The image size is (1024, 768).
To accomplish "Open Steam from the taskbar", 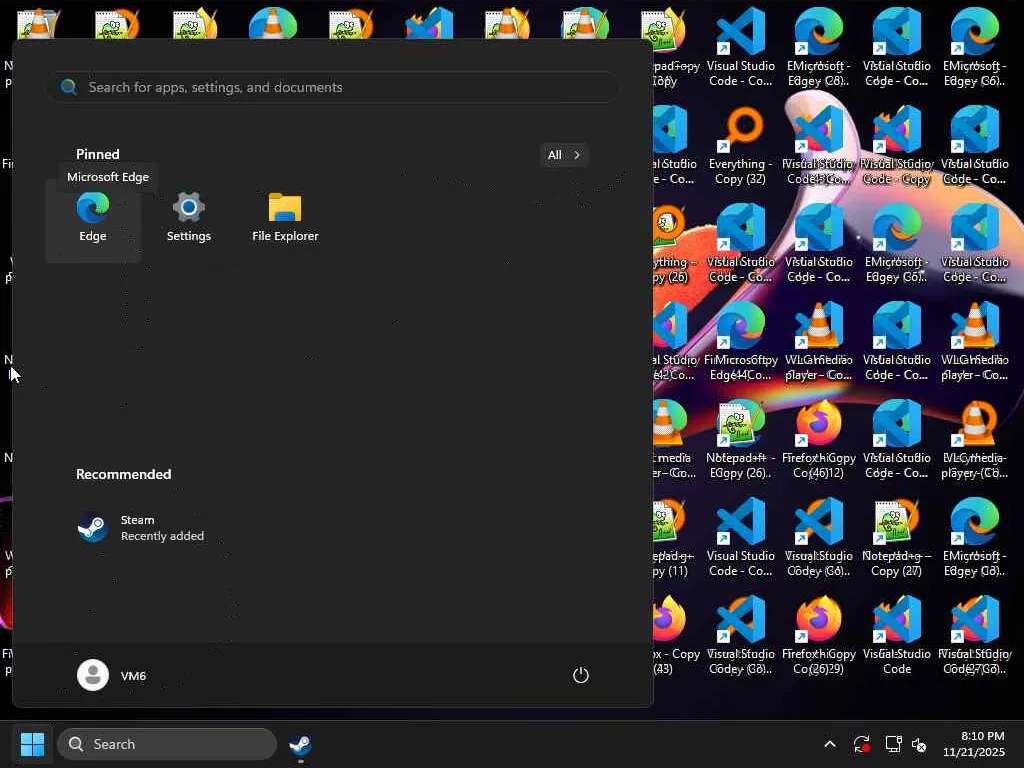I will [x=300, y=744].
